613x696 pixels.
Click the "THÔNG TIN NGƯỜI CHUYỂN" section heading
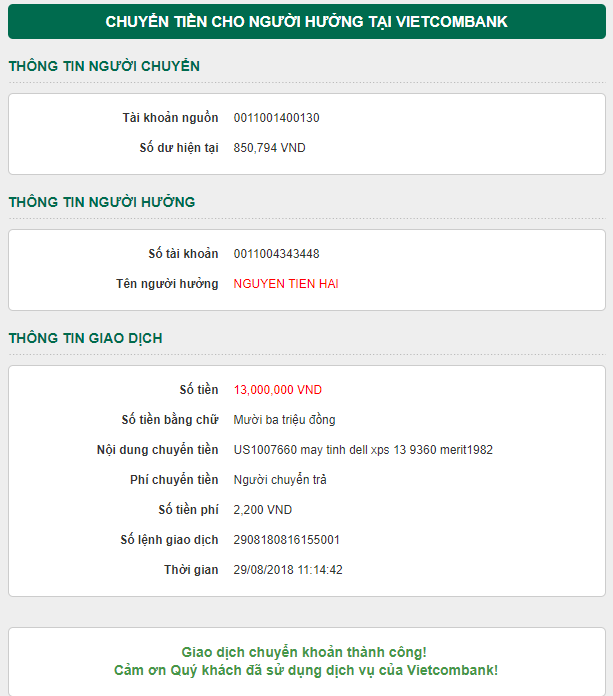coord(104,67)
